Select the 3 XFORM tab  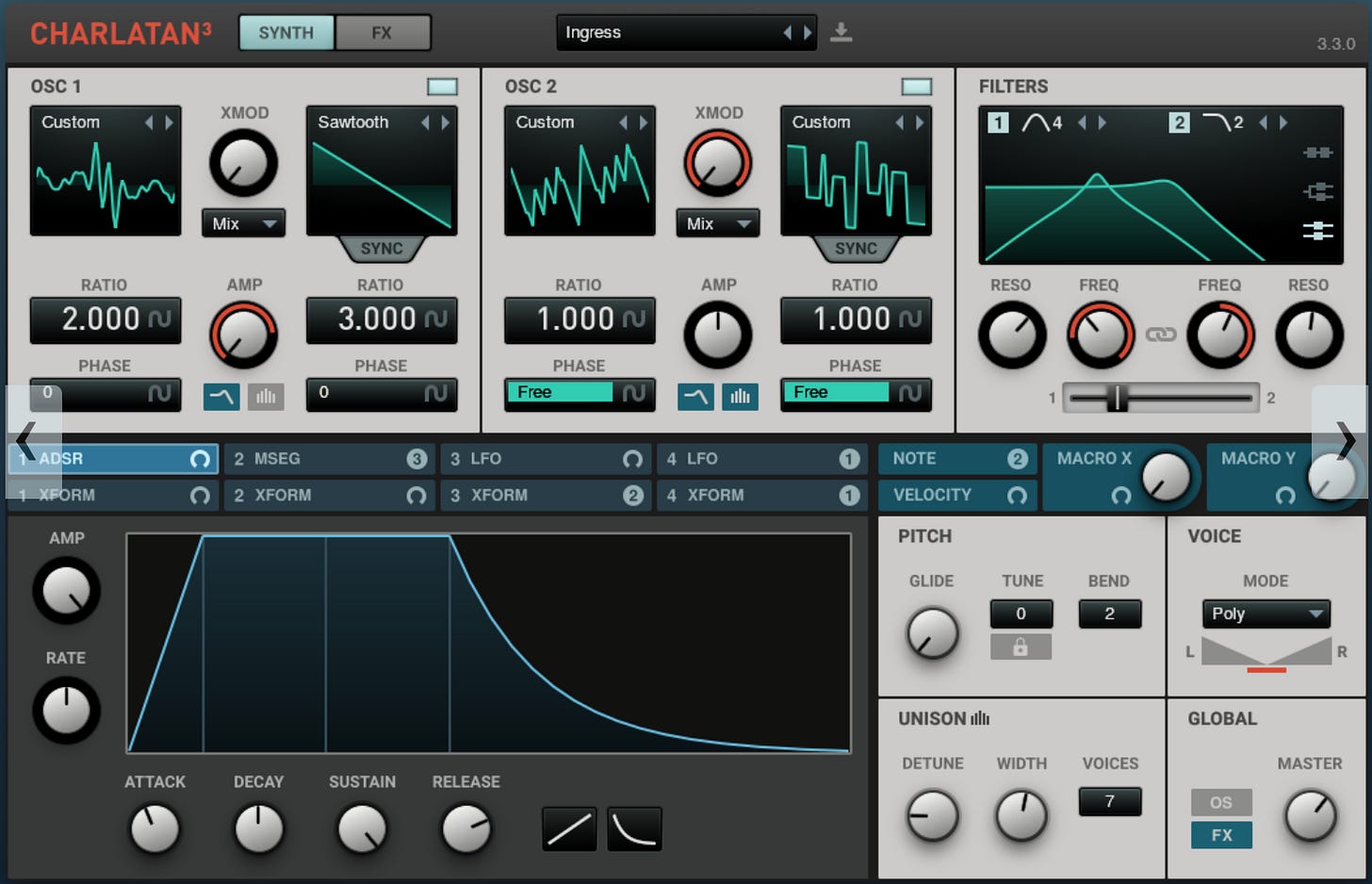(x=546, y=496)
